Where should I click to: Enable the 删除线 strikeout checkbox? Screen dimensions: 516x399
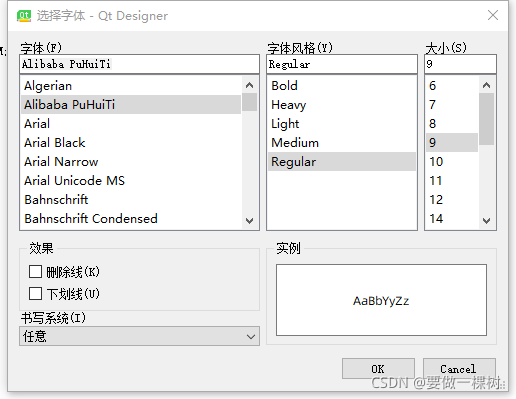click(35, 272)
